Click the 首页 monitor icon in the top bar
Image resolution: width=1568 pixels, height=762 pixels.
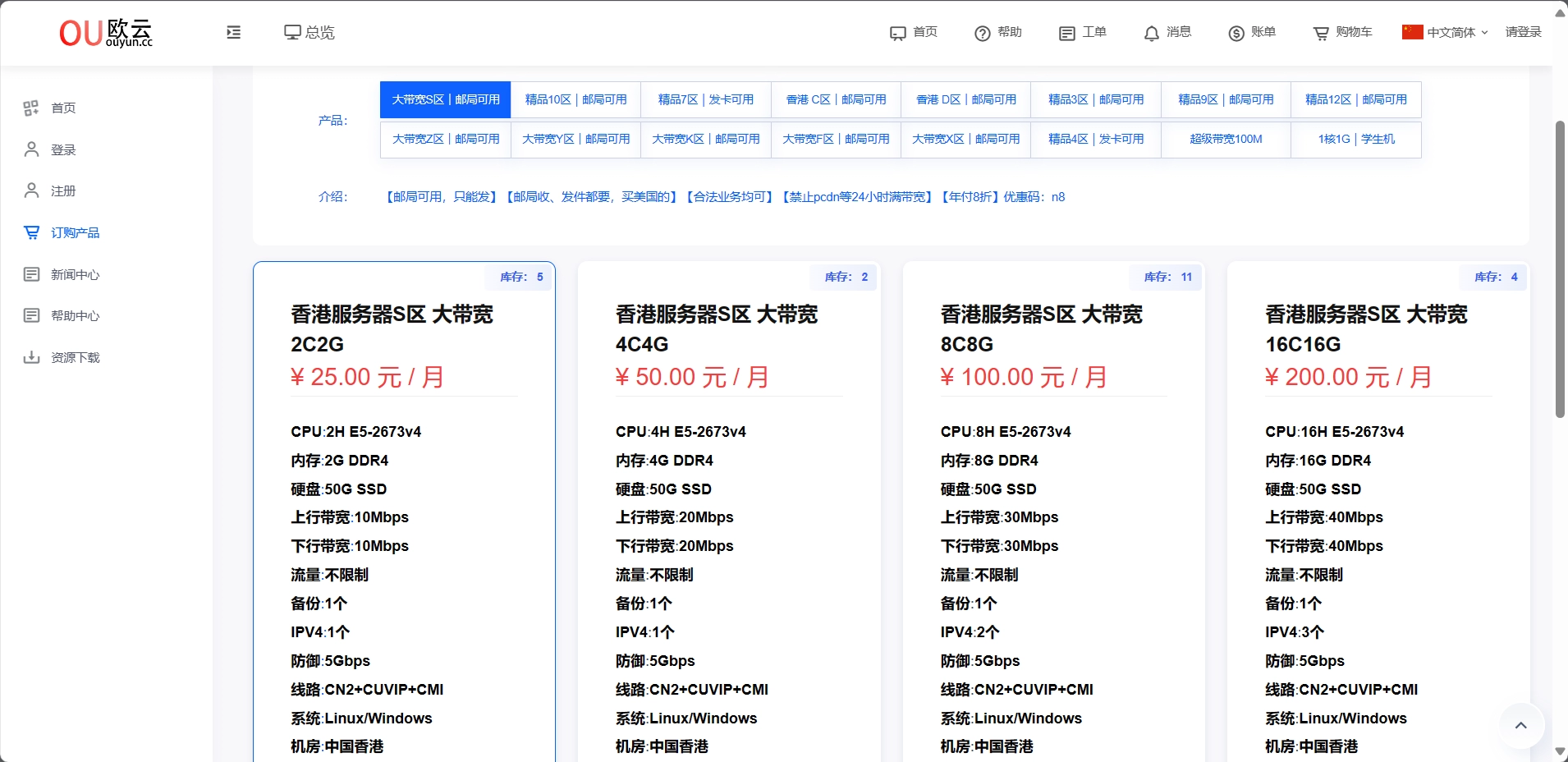[897, 34]
